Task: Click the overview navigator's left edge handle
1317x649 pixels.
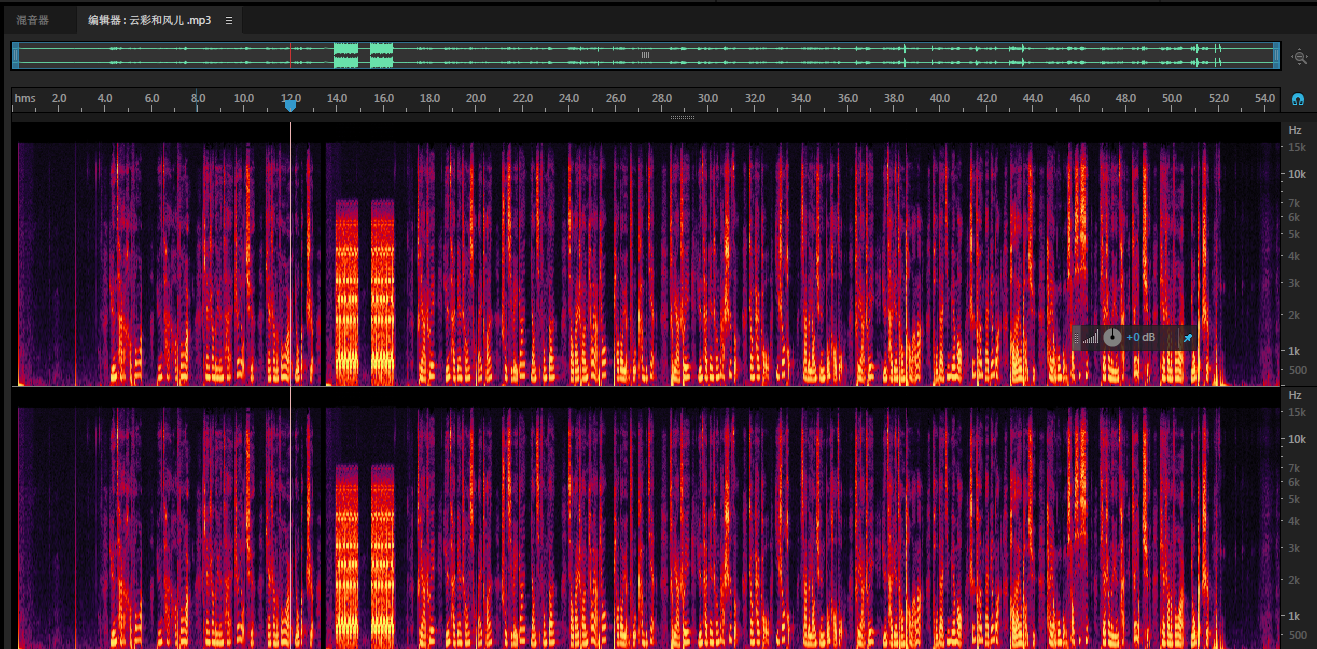Action: [15, 56]
